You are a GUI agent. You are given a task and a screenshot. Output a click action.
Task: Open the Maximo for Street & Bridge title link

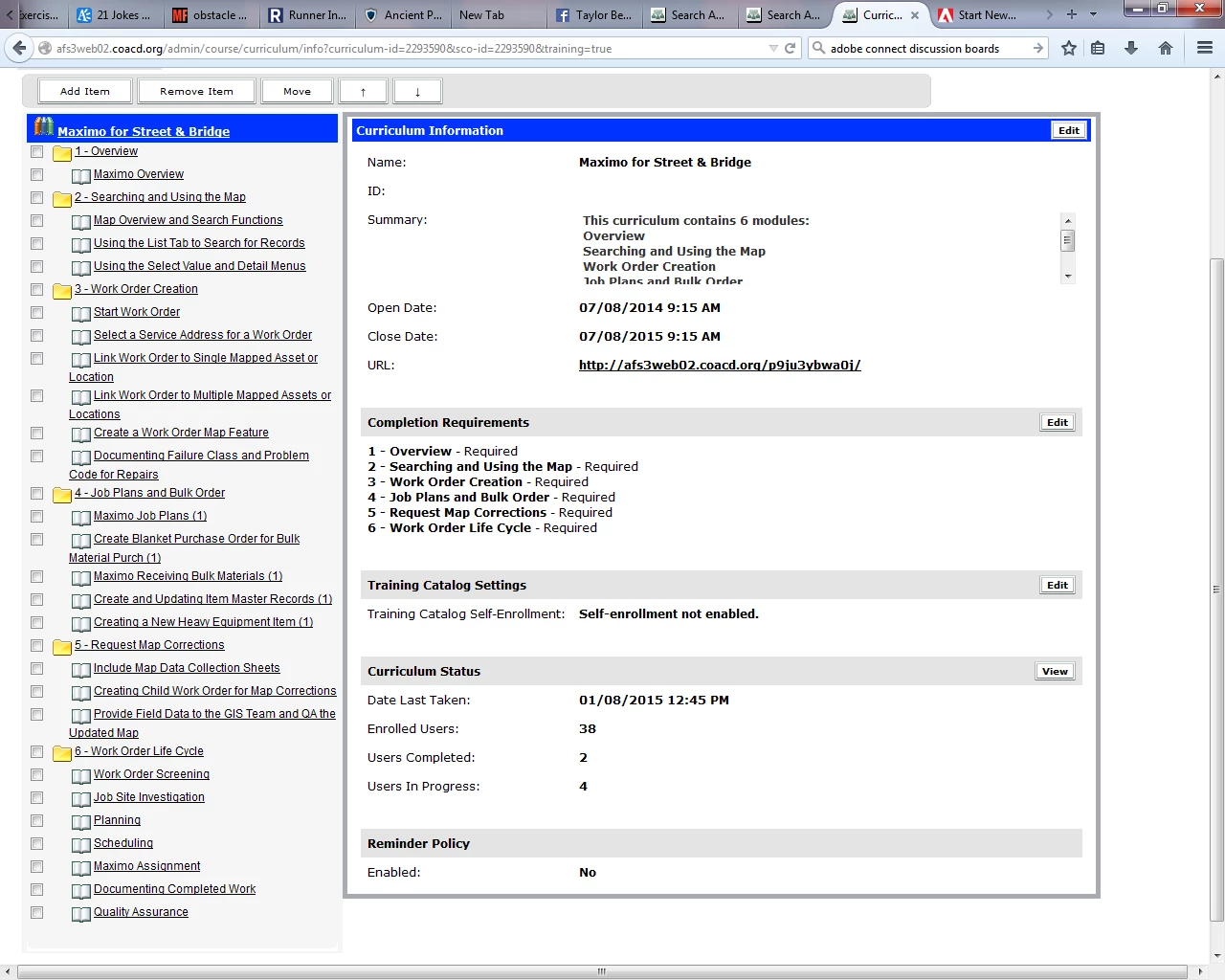point(144,131)
